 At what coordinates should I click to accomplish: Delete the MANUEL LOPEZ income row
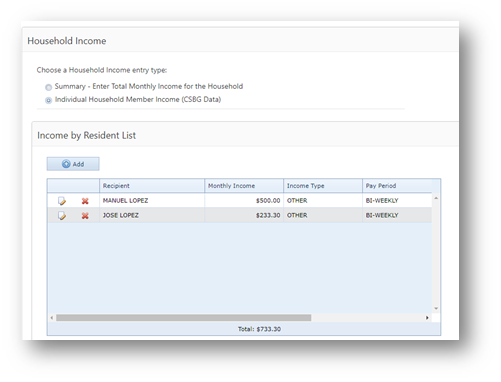click(85, 201)
